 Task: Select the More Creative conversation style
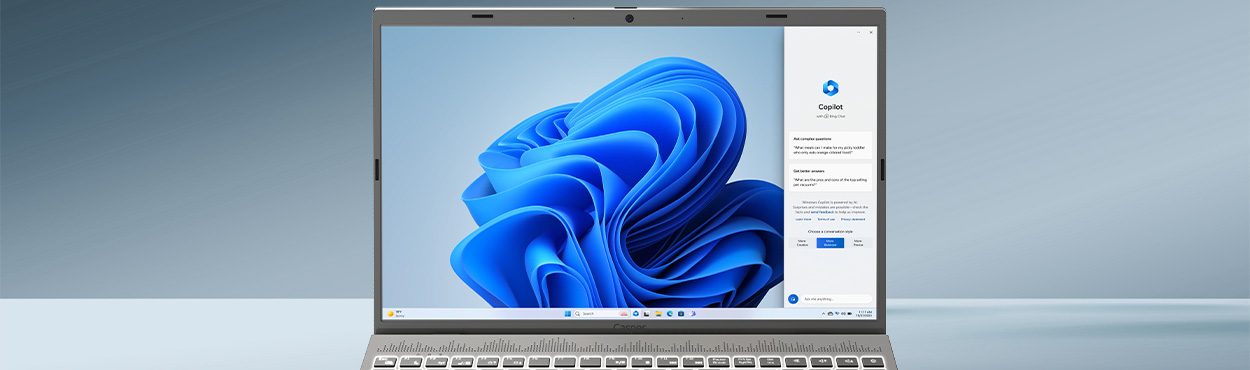(x=802, y=243)
